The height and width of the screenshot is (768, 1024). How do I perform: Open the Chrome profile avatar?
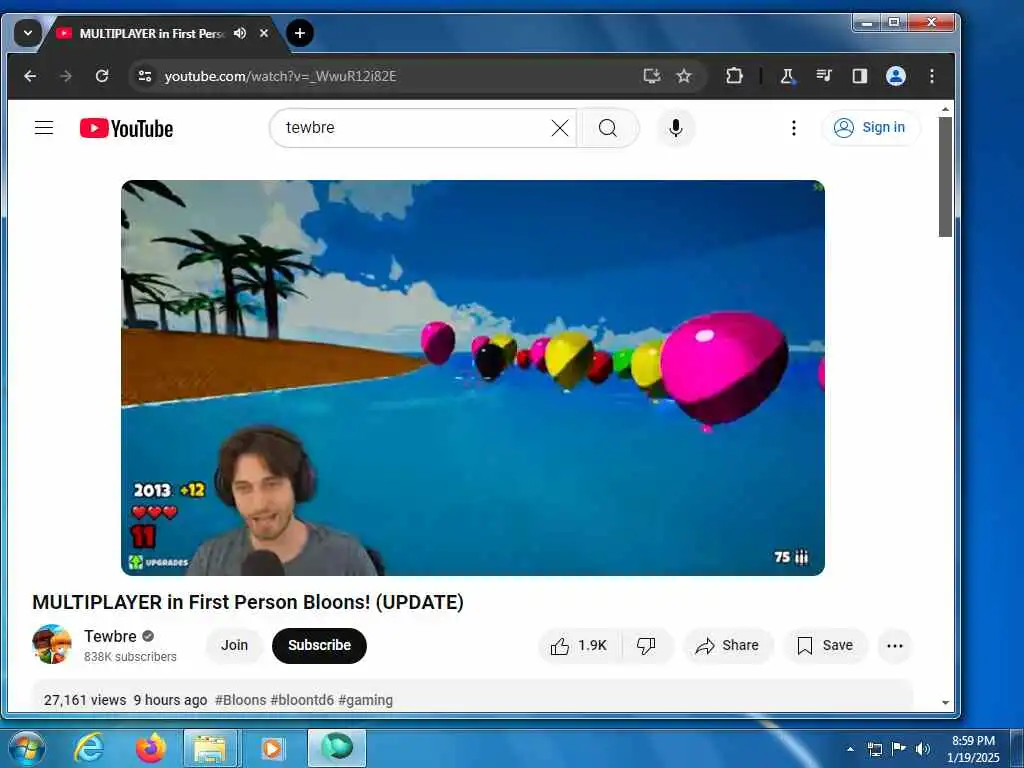coord(896,76)
